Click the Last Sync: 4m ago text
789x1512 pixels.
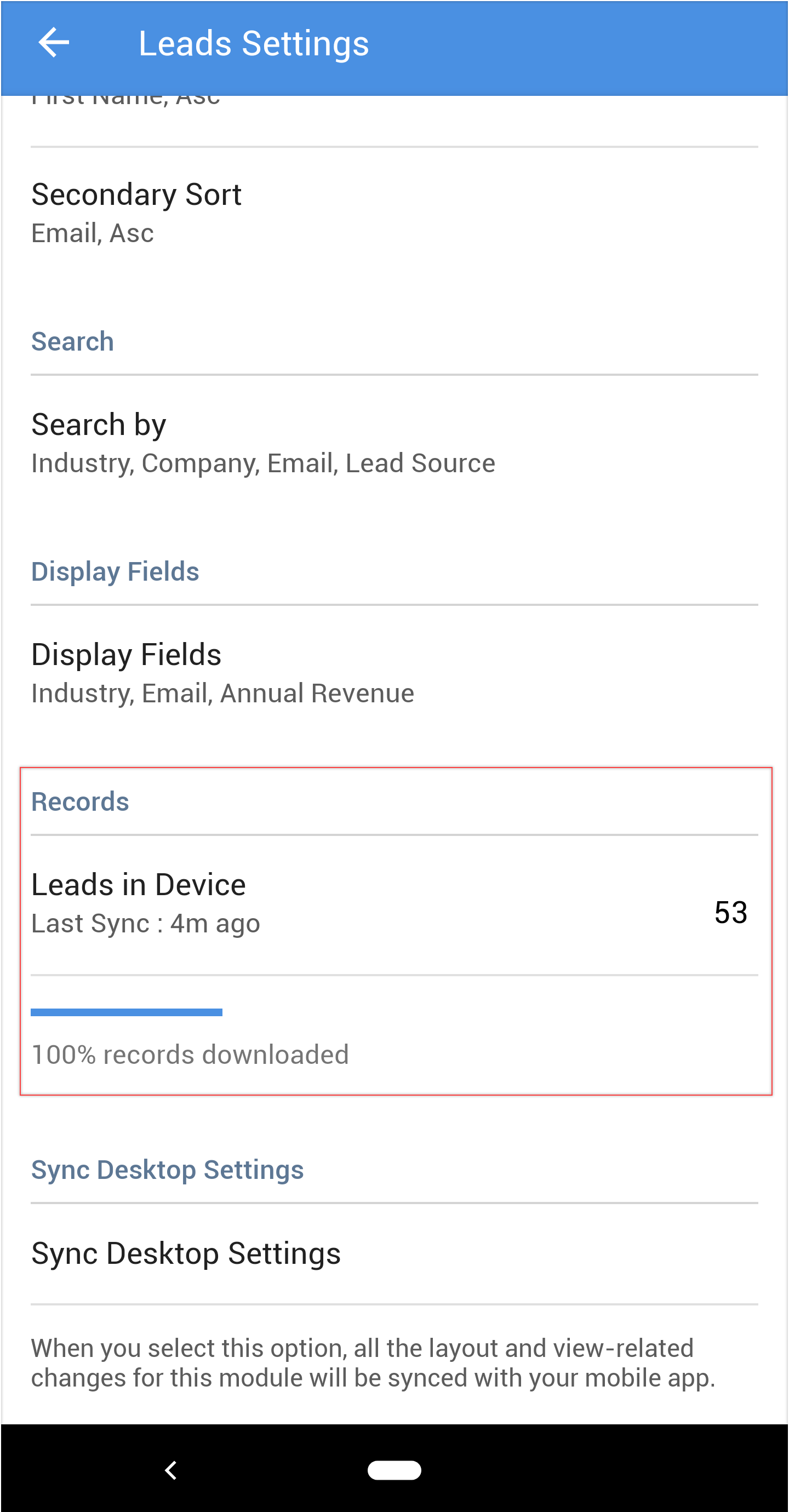146,923
